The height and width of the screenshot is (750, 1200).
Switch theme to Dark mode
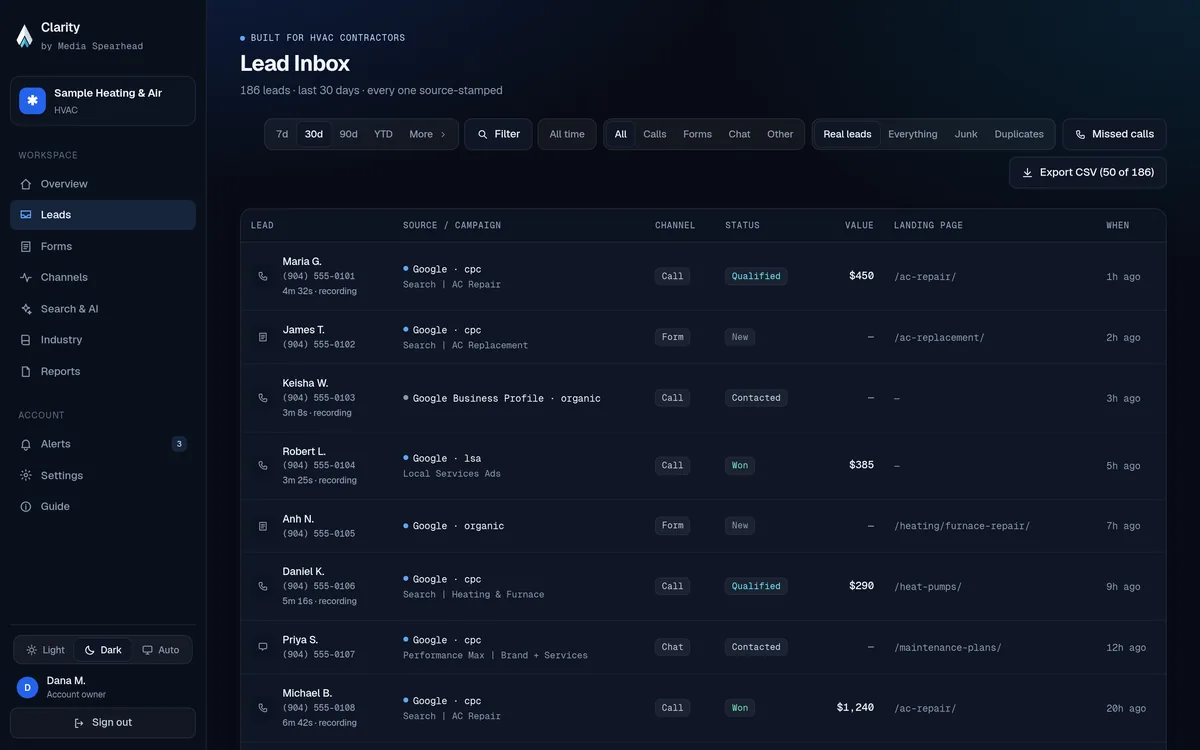tap(103, 650)
